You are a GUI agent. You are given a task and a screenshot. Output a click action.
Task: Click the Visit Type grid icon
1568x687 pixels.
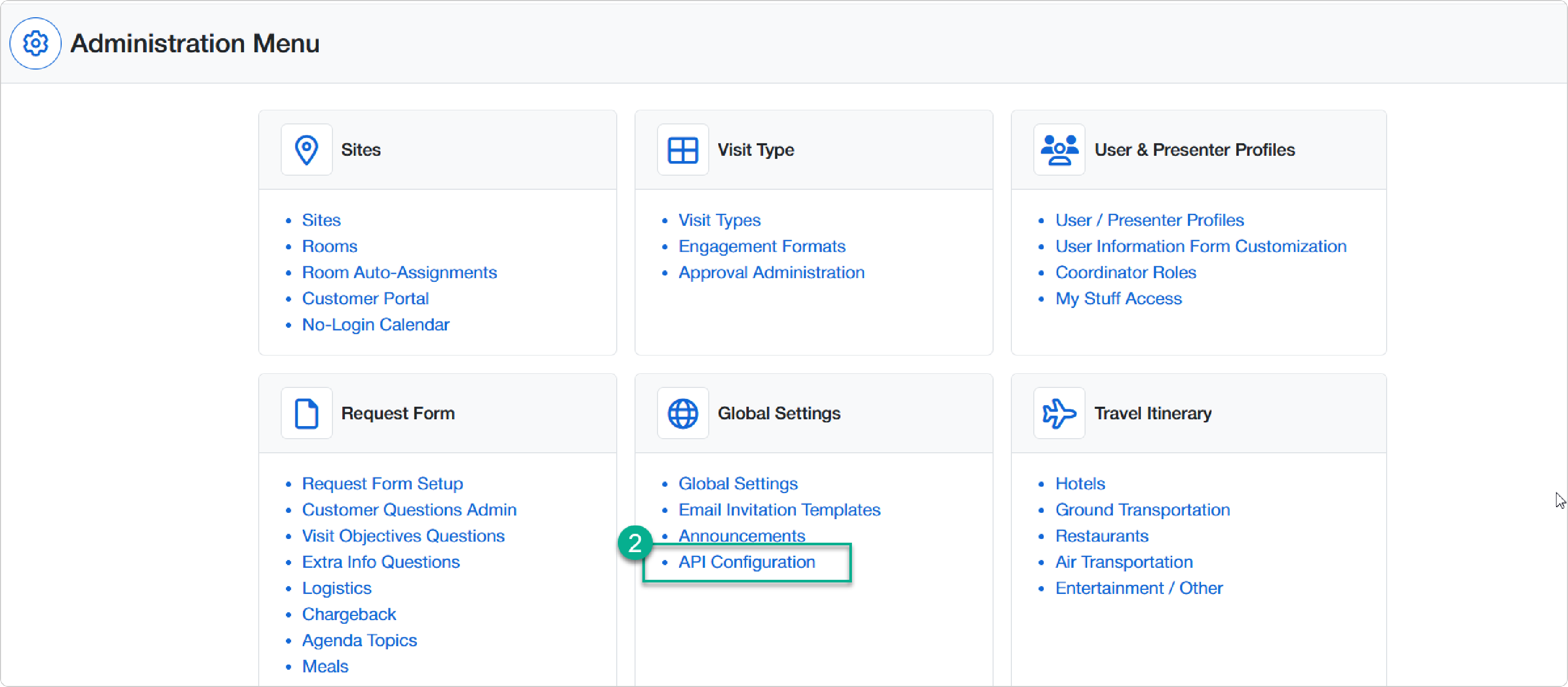pos(683,150)
